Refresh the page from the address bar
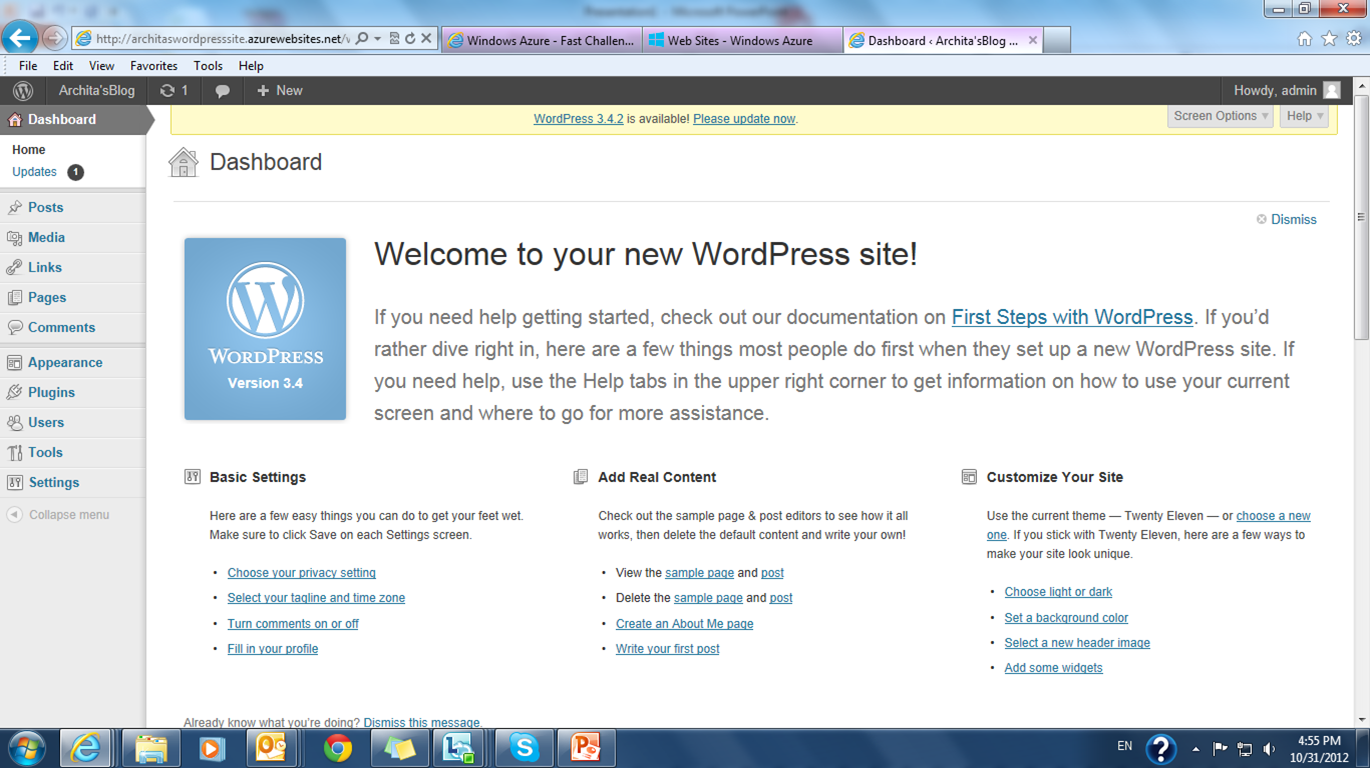Screen dimensions: 1370x768 pos(410,39)
